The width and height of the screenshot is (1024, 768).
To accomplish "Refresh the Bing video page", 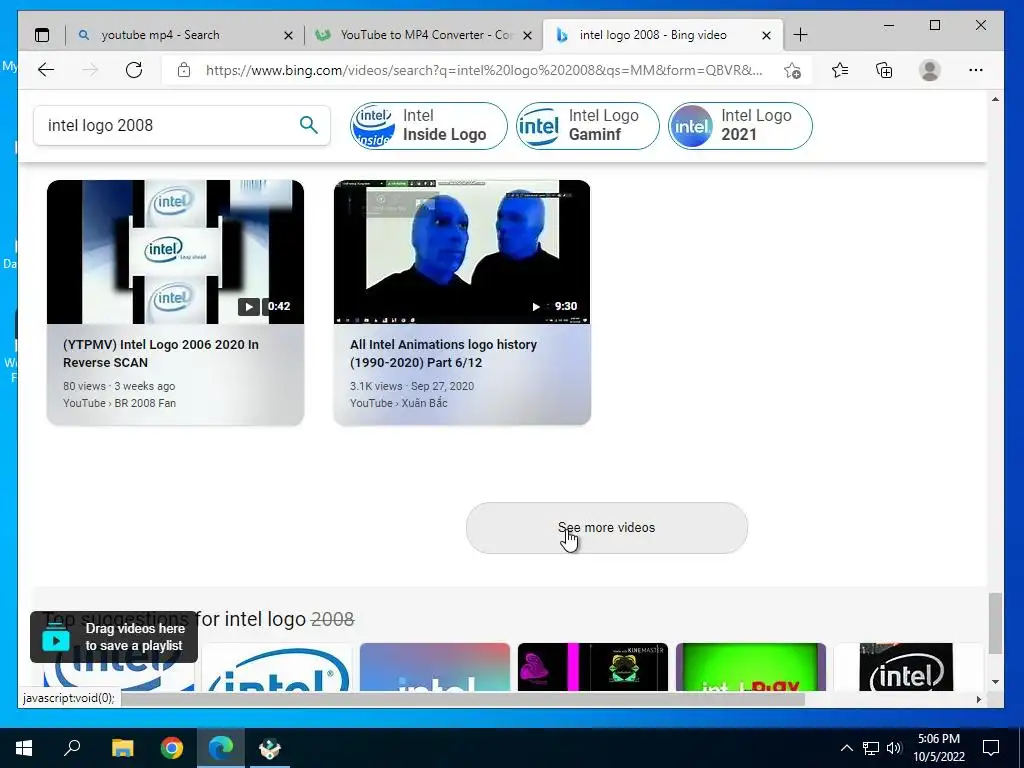I will (x=134, y=70).
